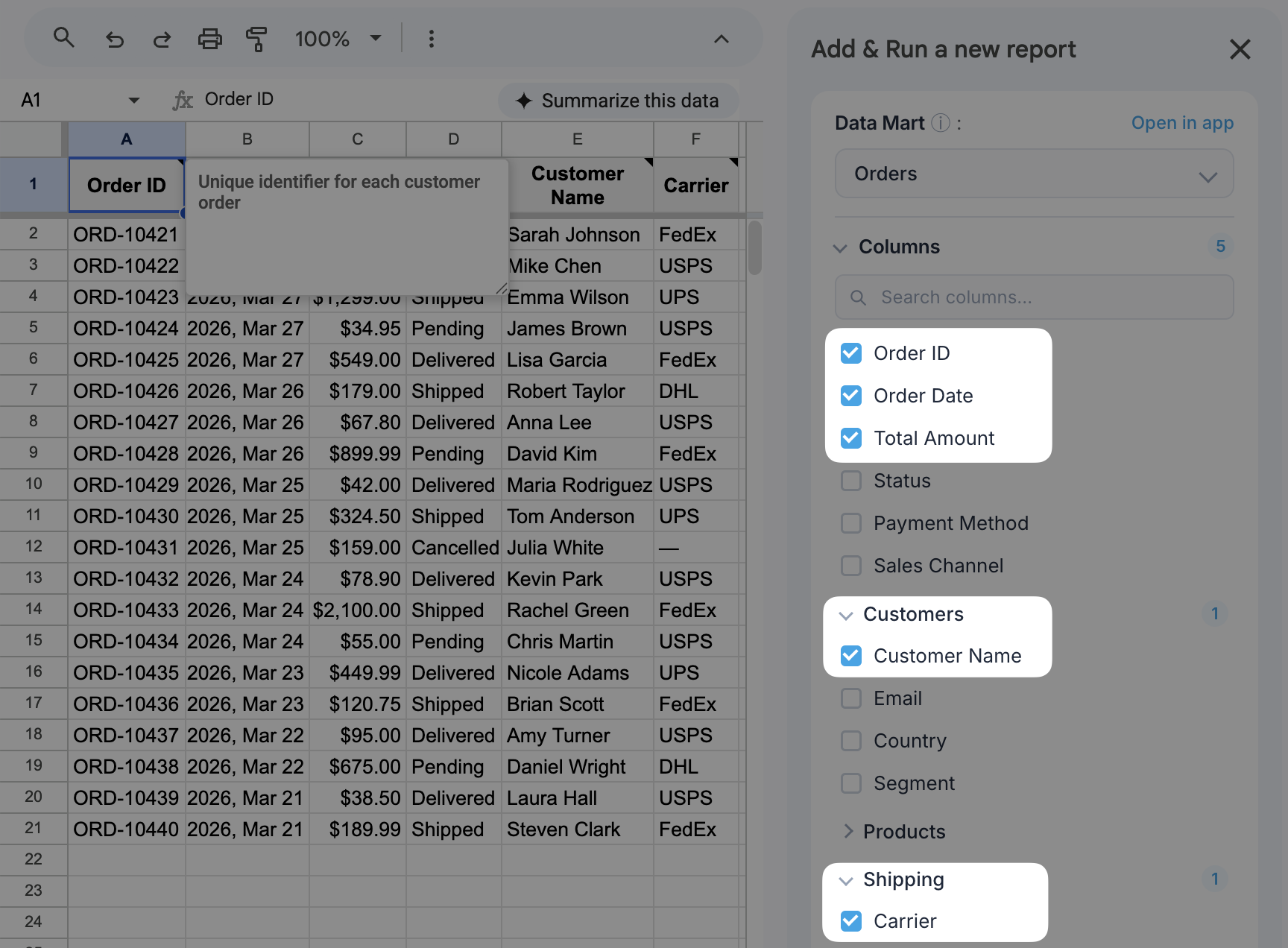Check the Email column checkbox

point(851,698)
